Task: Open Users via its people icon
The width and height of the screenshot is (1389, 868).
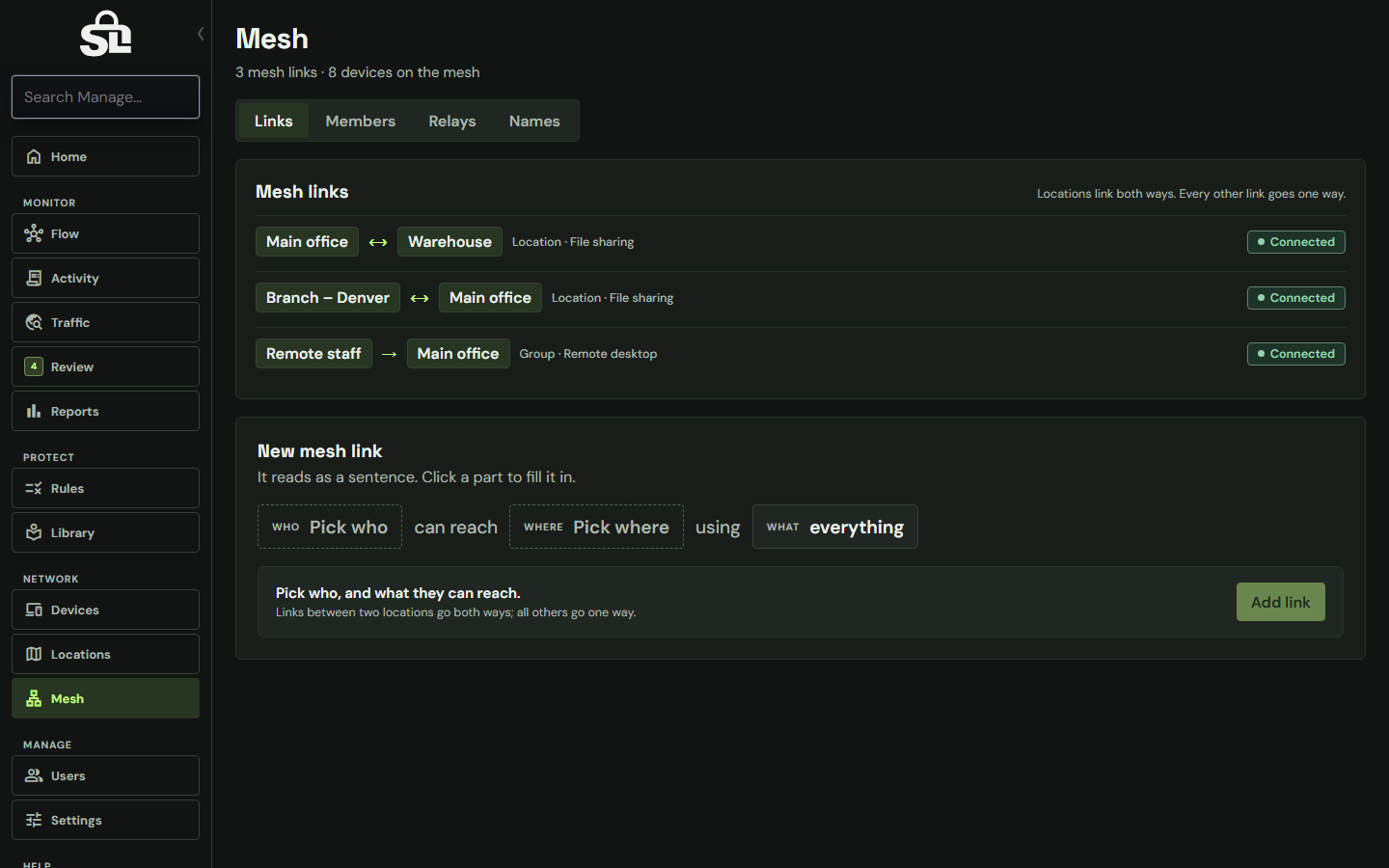Action: (x=34, y=775)
